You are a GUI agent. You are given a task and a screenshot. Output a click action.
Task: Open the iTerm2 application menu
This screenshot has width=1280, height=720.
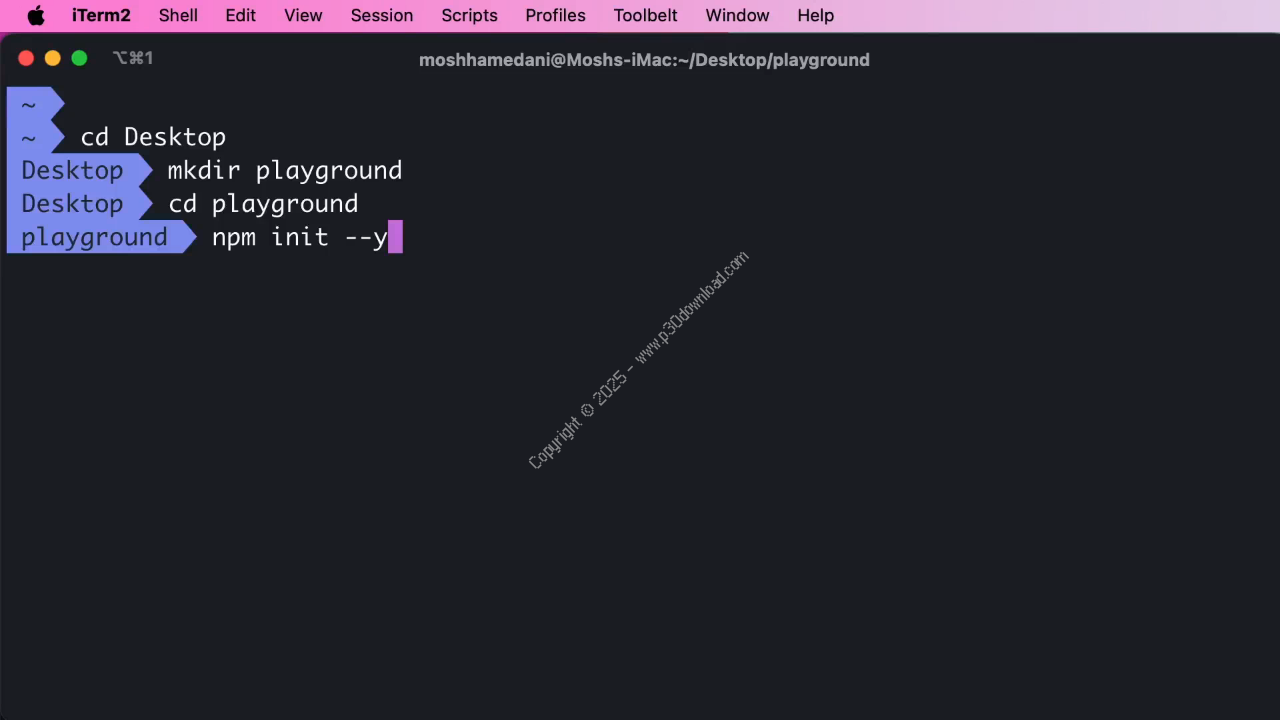[x=101, y=16]
